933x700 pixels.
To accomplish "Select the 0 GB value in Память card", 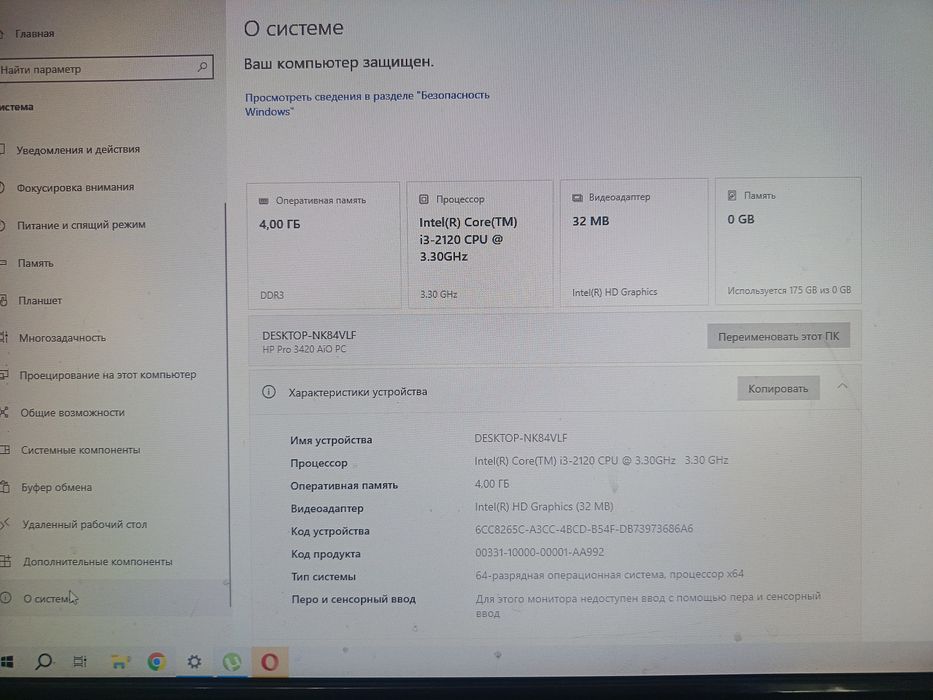I will (x=741, y=220).
